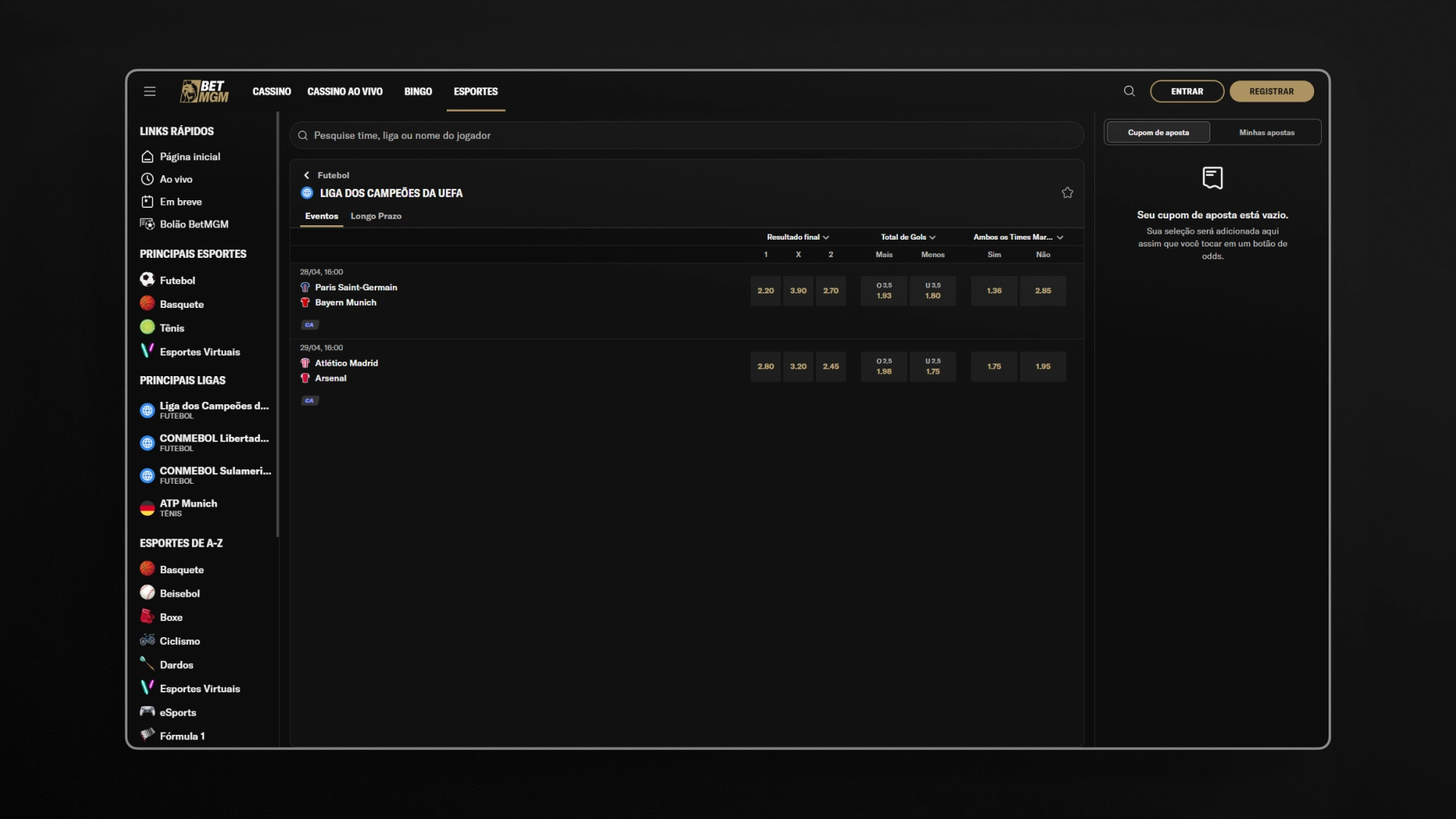Click the left sidebar scrollbar
Viewport: 1456px width, 819px height.
(x=278, y=325)
